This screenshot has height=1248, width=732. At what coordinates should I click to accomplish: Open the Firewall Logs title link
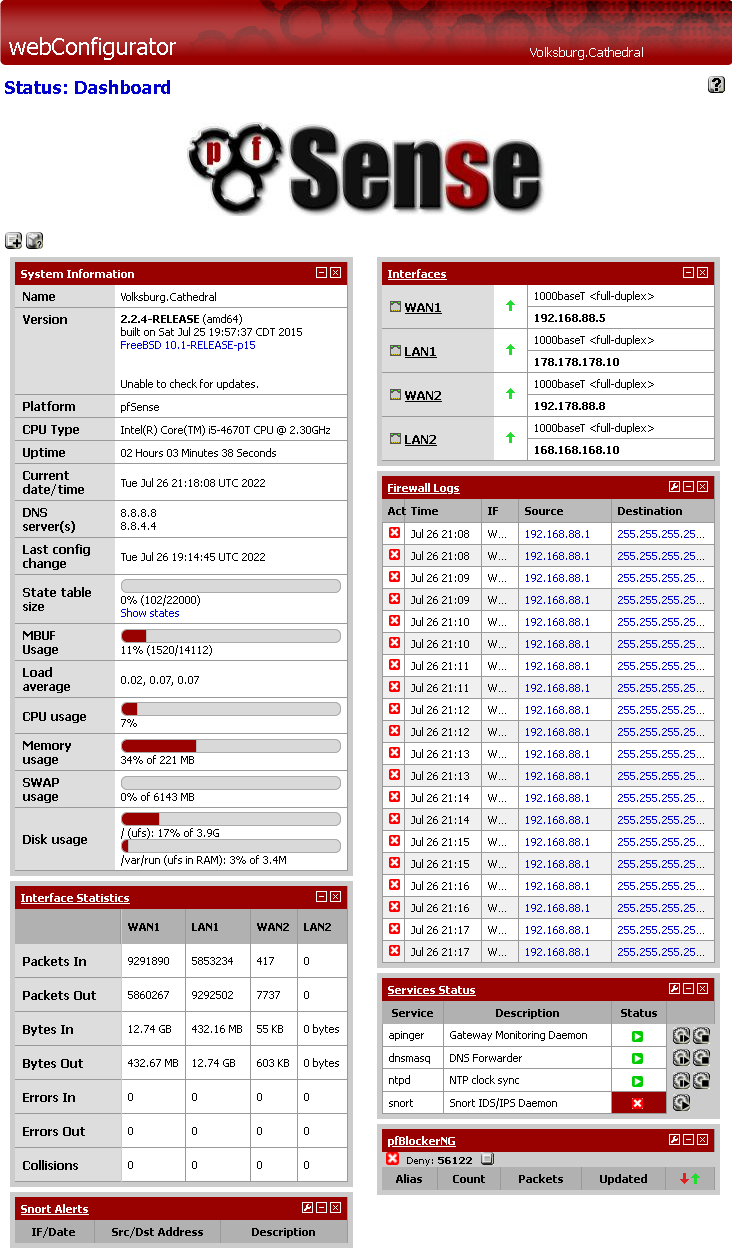point(423,488)
